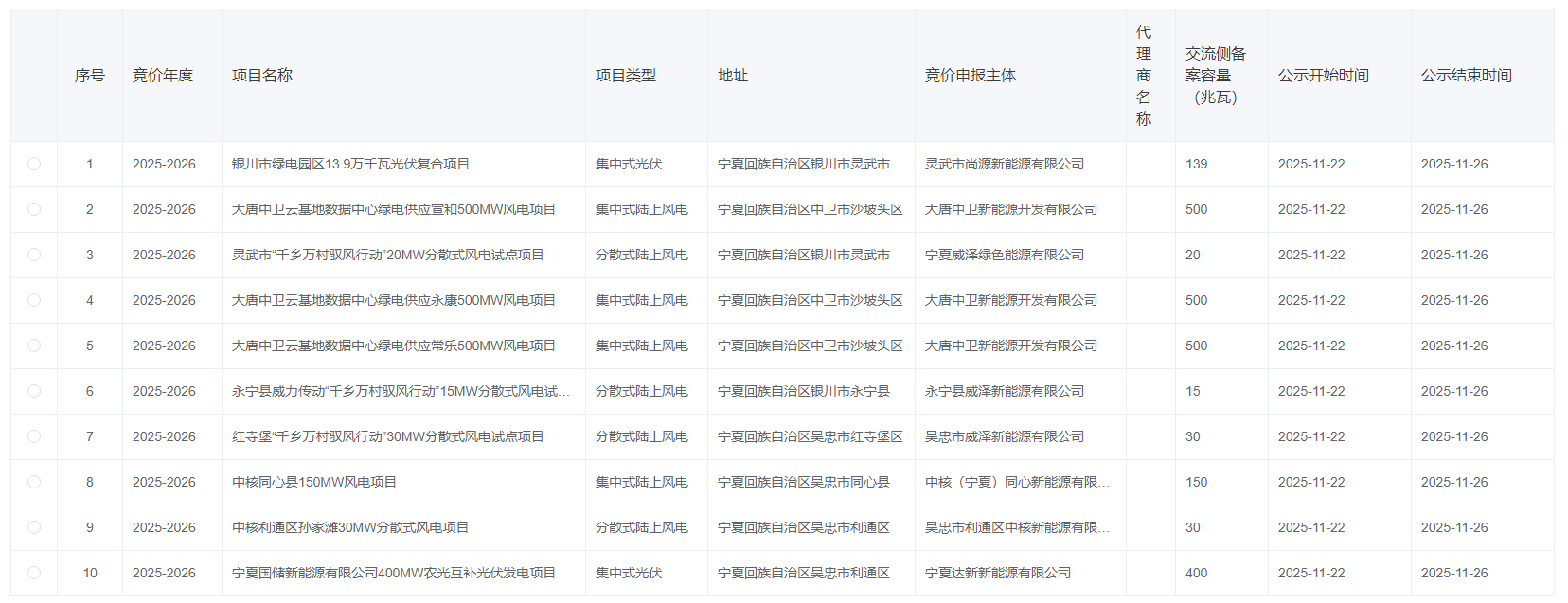Choose the radio button for row 10
The width and height of the screenshot is (1568, 603).
coord(34,573)
